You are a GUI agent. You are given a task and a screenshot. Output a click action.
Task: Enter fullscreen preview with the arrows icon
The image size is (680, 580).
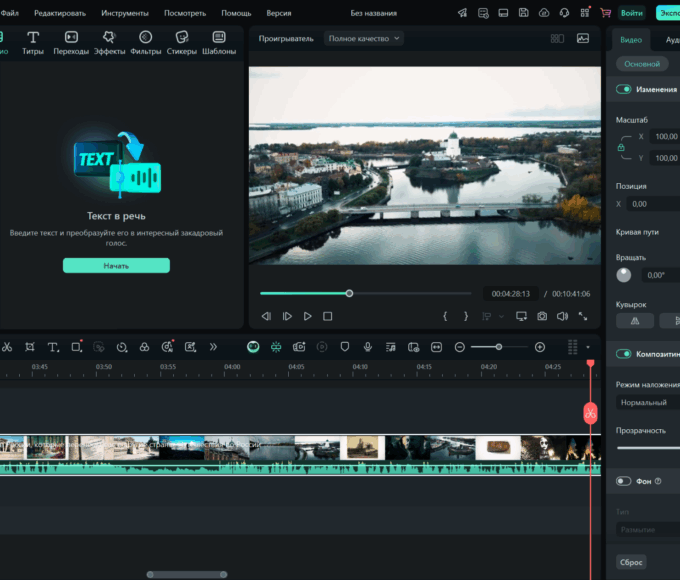click(583, 316)
